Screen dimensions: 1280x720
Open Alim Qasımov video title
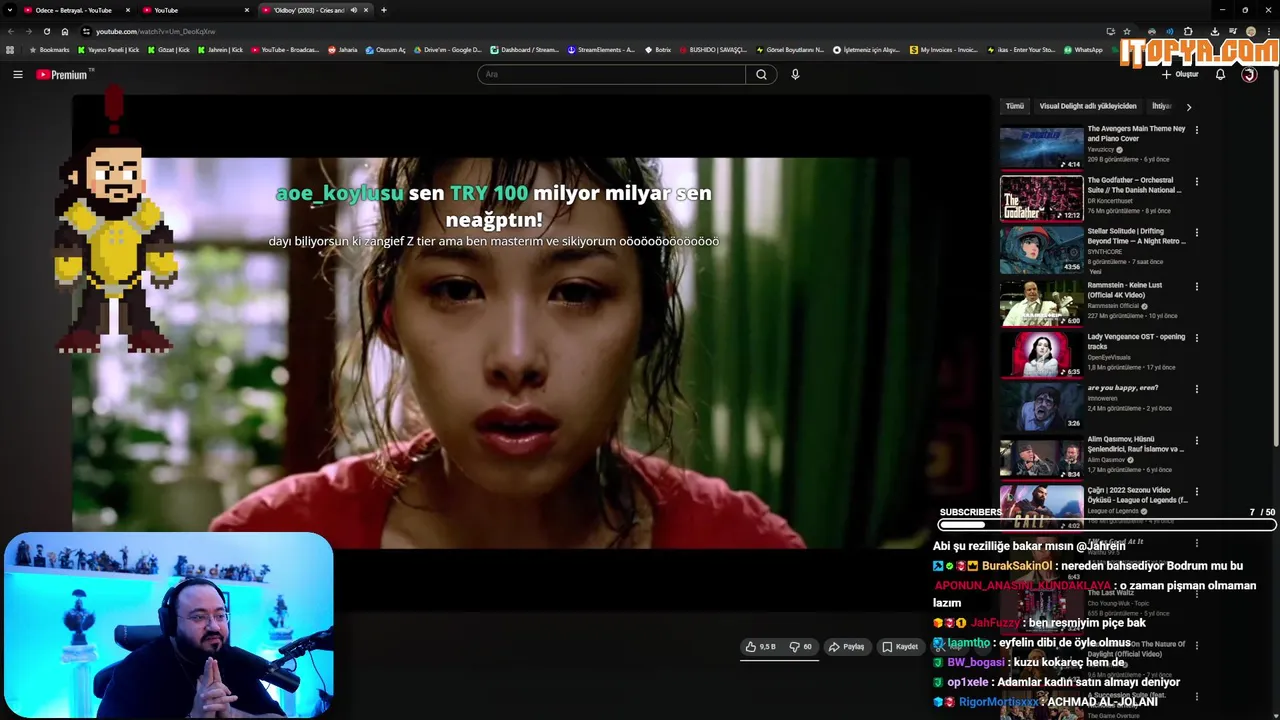pos(1136,444)
